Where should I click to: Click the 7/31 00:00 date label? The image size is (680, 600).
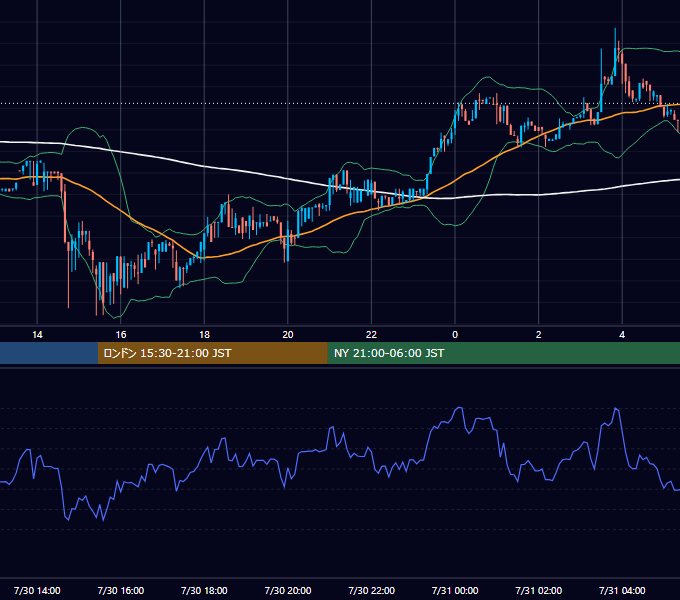click(455, 590)
